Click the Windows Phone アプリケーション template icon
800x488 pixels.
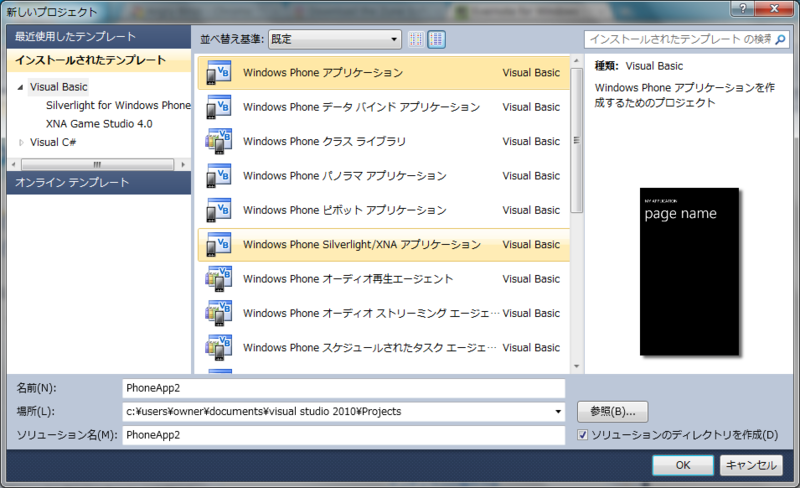click(218, 72)
